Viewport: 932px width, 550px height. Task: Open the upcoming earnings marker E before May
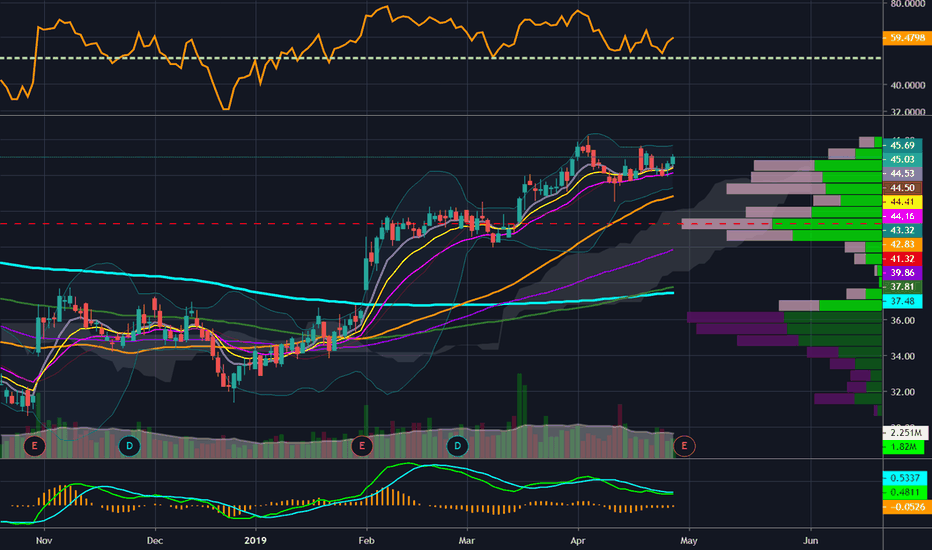[x=684, y=445]
